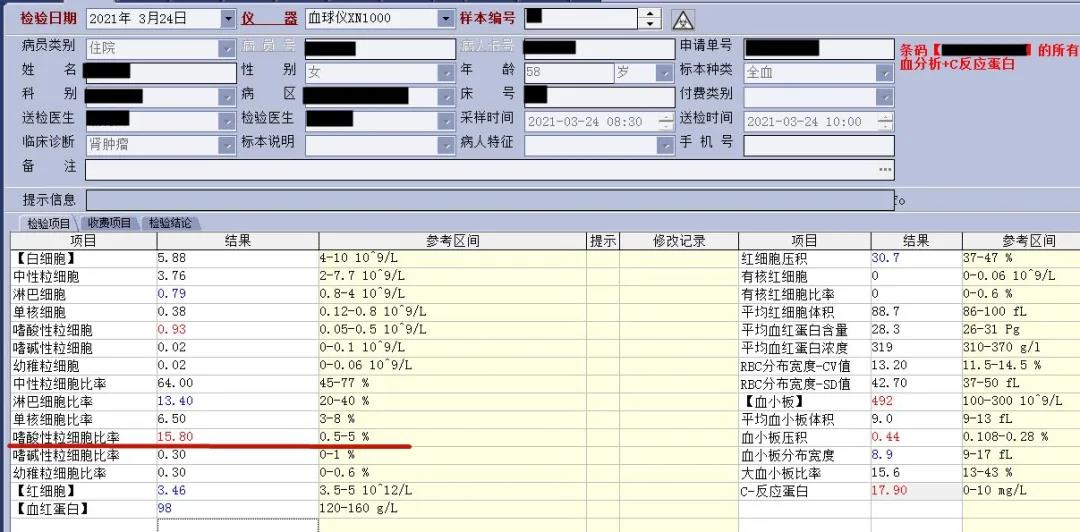The image size is (1080, 532).
Task: Adjust the 采样时间 spinner
Action: [665, 122]
